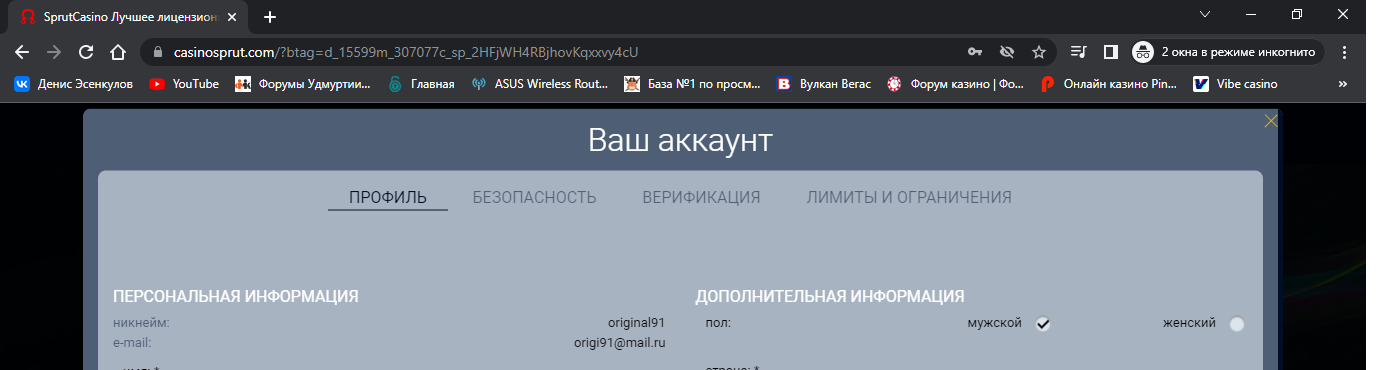Image resolution: width=1376 pixels, height=370 pixels.
Task: Go back to the previous page
Action: [x=22, y=52]
